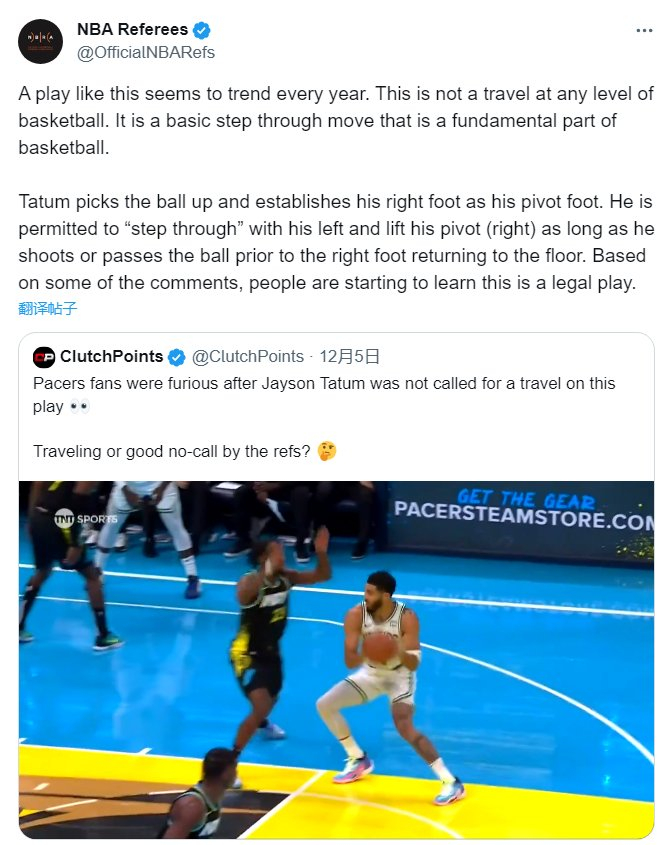Click the main tweet's first paragraph text
Viewport: 671px width, 845px height.
pos(336,121)
